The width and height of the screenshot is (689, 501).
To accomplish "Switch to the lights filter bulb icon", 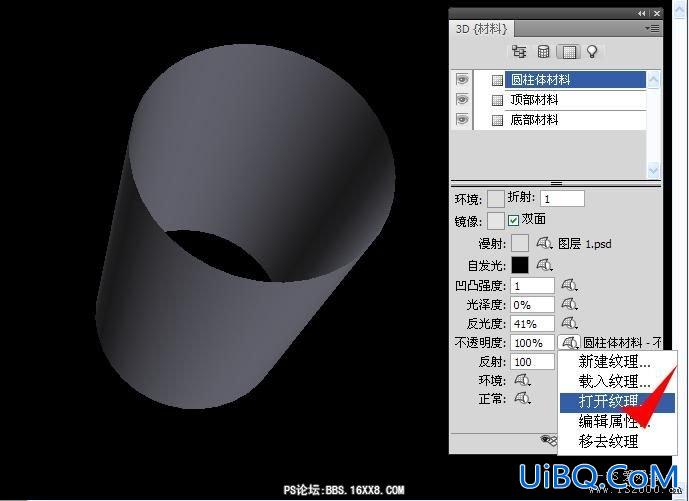I will tap(592, 52).
